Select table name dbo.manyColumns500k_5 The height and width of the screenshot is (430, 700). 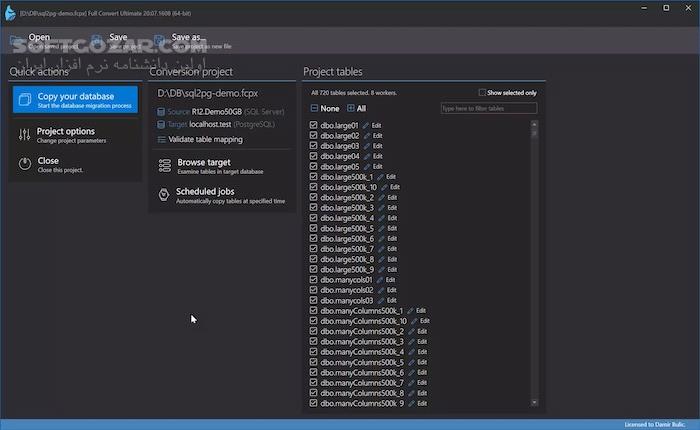pyautogui.click(x=362, y=363)
